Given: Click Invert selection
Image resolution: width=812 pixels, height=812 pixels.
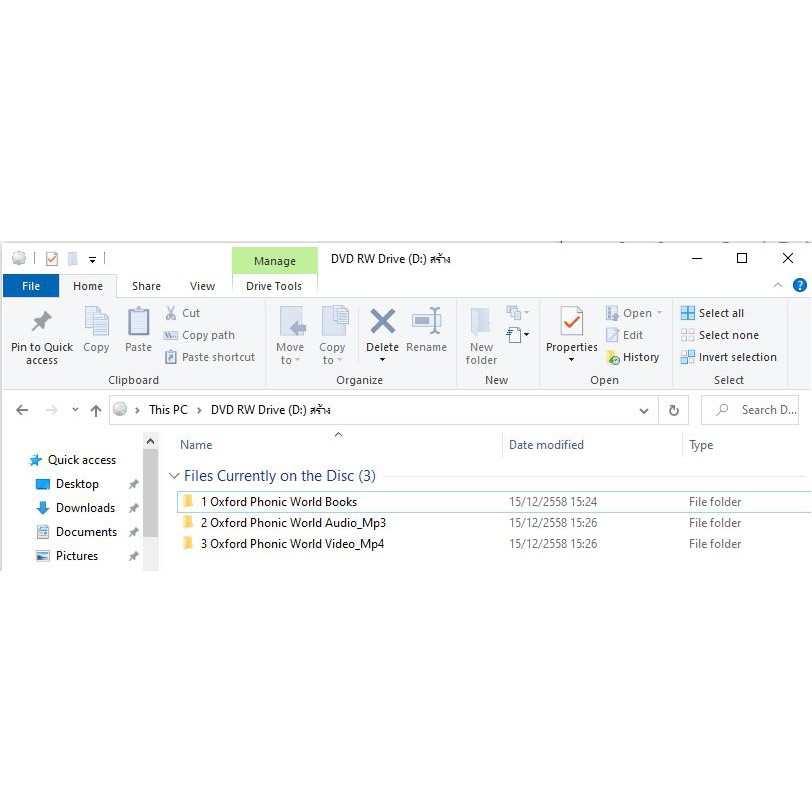Looking at the screenshot, I should point(729,357).
